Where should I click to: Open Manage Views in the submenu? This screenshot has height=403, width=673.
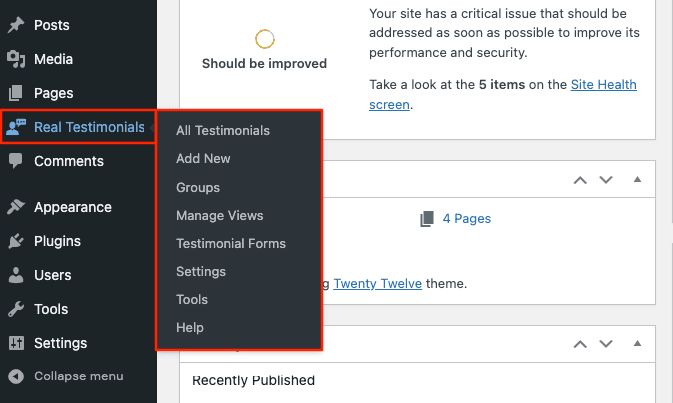pyautogui.click(x=219, y=215)
